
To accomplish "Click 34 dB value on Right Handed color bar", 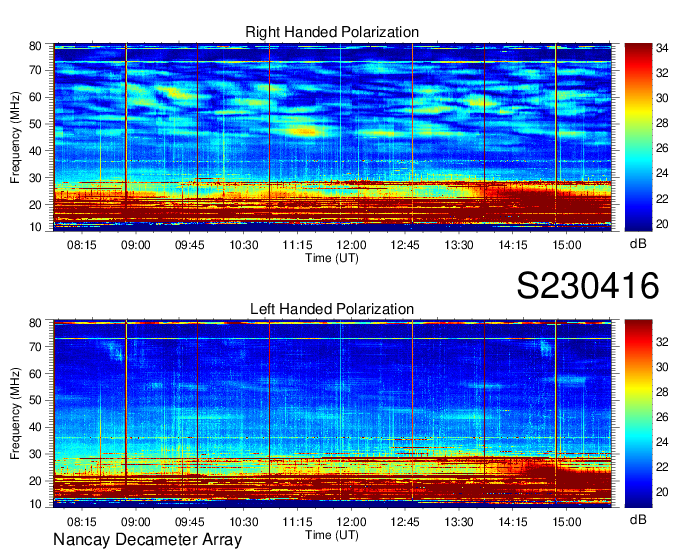I will (662, 48).
